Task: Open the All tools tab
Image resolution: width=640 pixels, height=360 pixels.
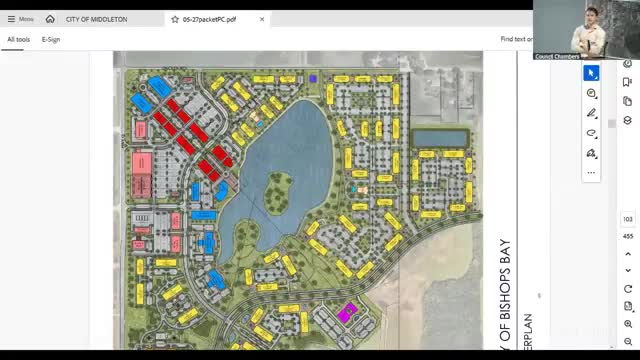Action: click(x=18, y=40)
